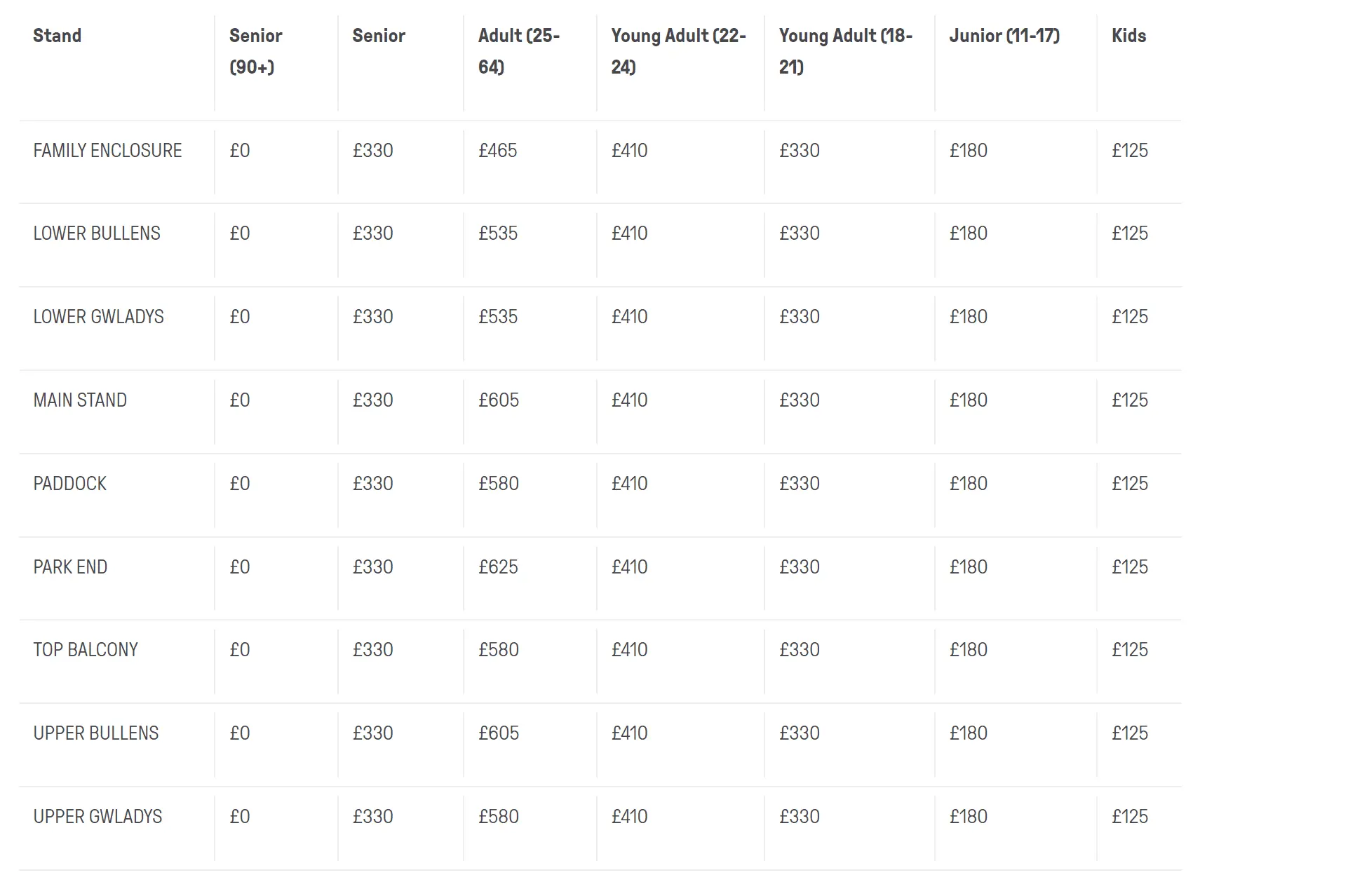Select the MAIN STAND row label
Image resolution: width=1348 pixels, height=896 pixels.
pos(80,400)
